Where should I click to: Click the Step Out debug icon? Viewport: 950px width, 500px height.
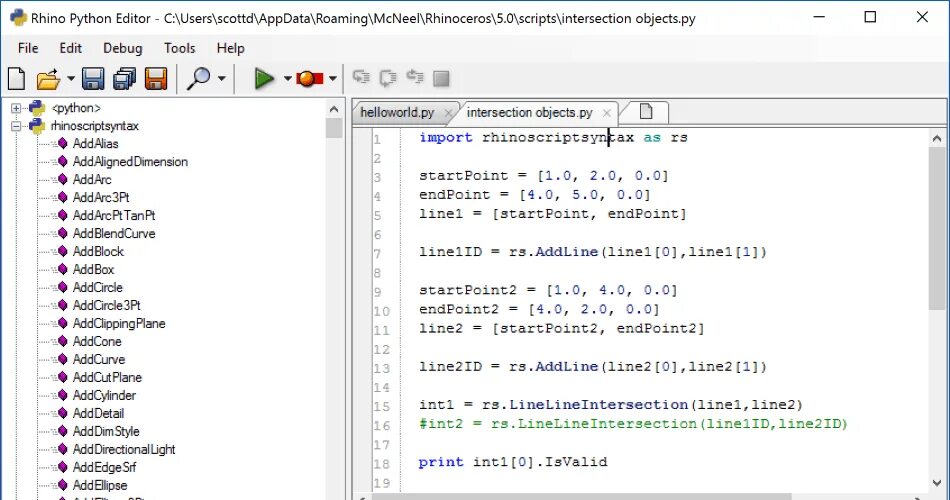click(415, 78)
